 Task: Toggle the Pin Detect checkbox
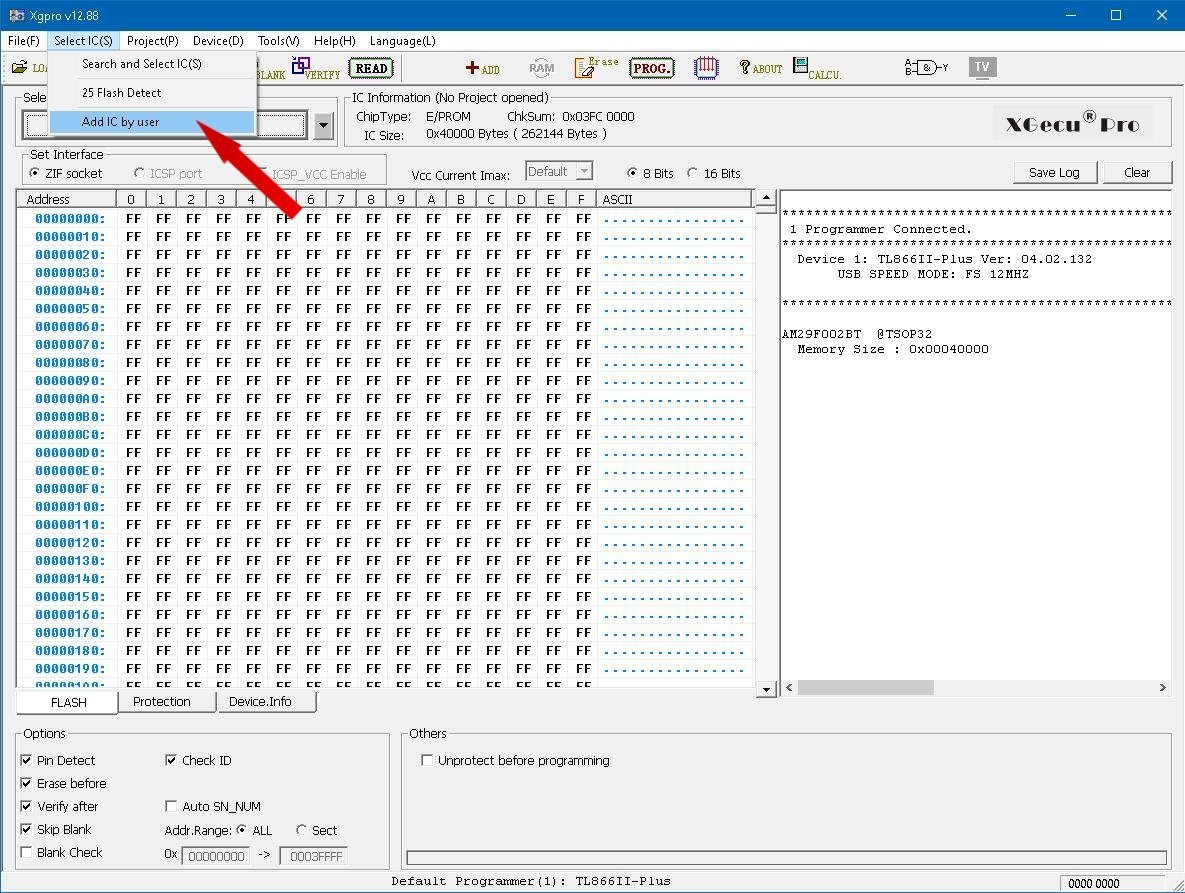(26, 760)
